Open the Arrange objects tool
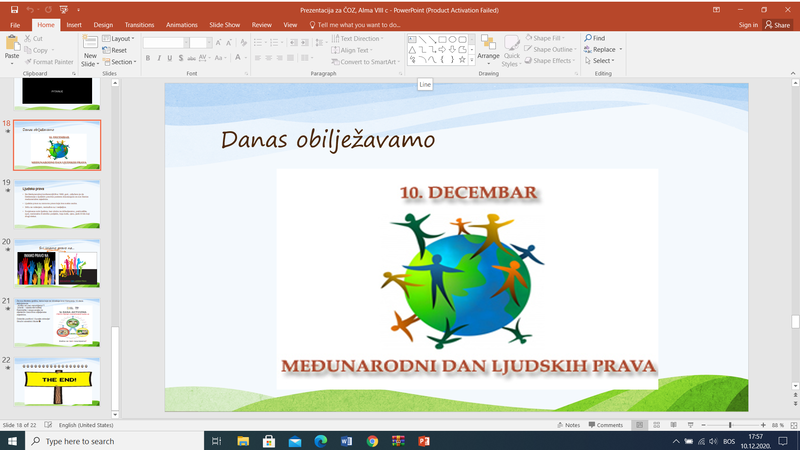This screenshot has height=450, width=800. pos(488,46)
